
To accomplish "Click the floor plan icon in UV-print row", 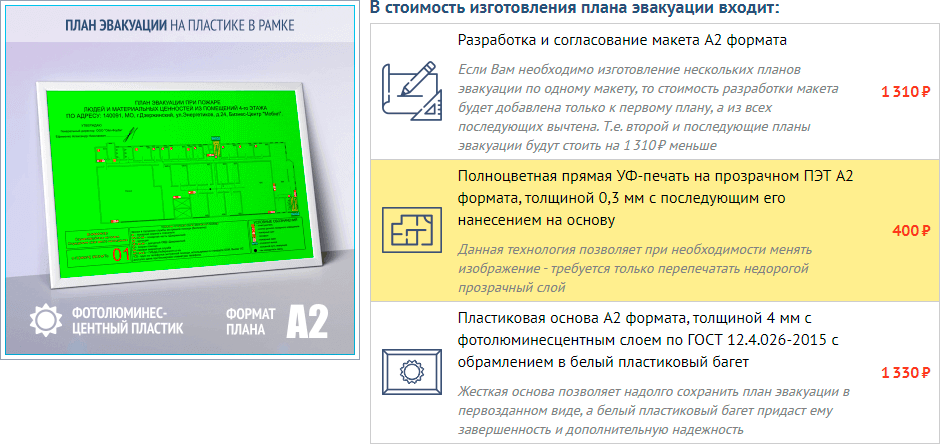I will tap(412, 231).
